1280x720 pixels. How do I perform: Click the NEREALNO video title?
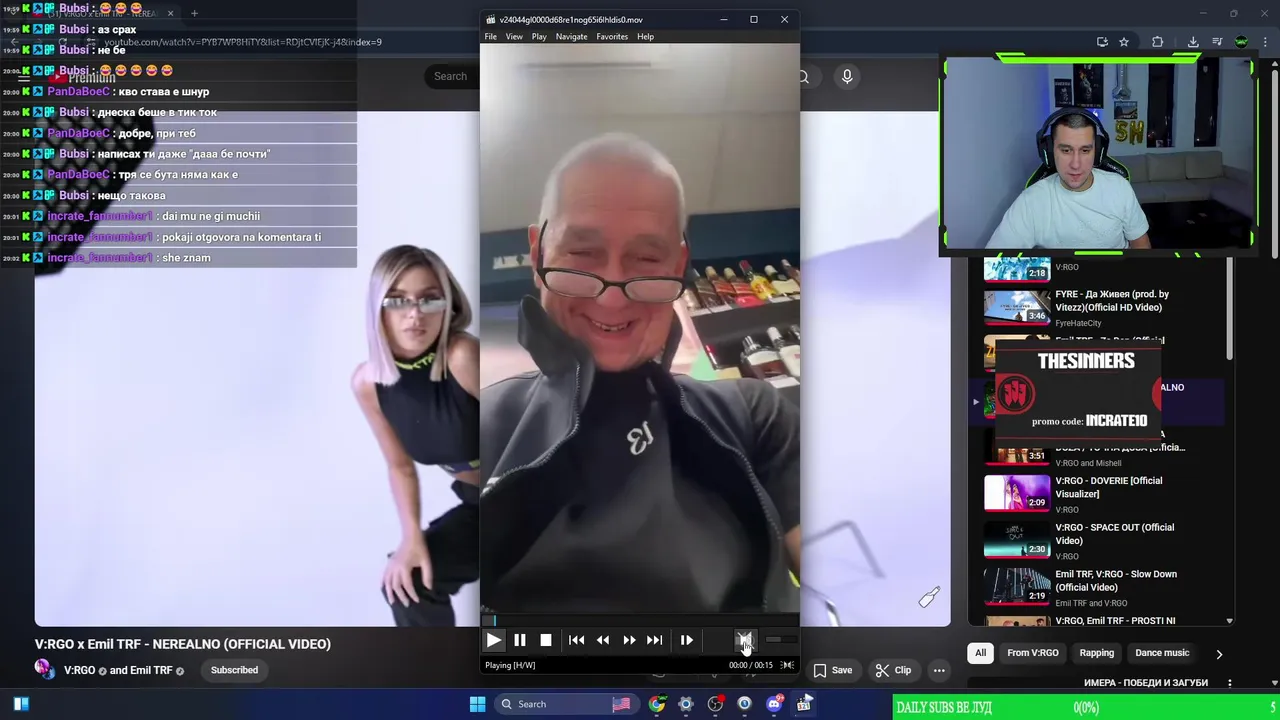pyautogui.click(x=183, y=644)
